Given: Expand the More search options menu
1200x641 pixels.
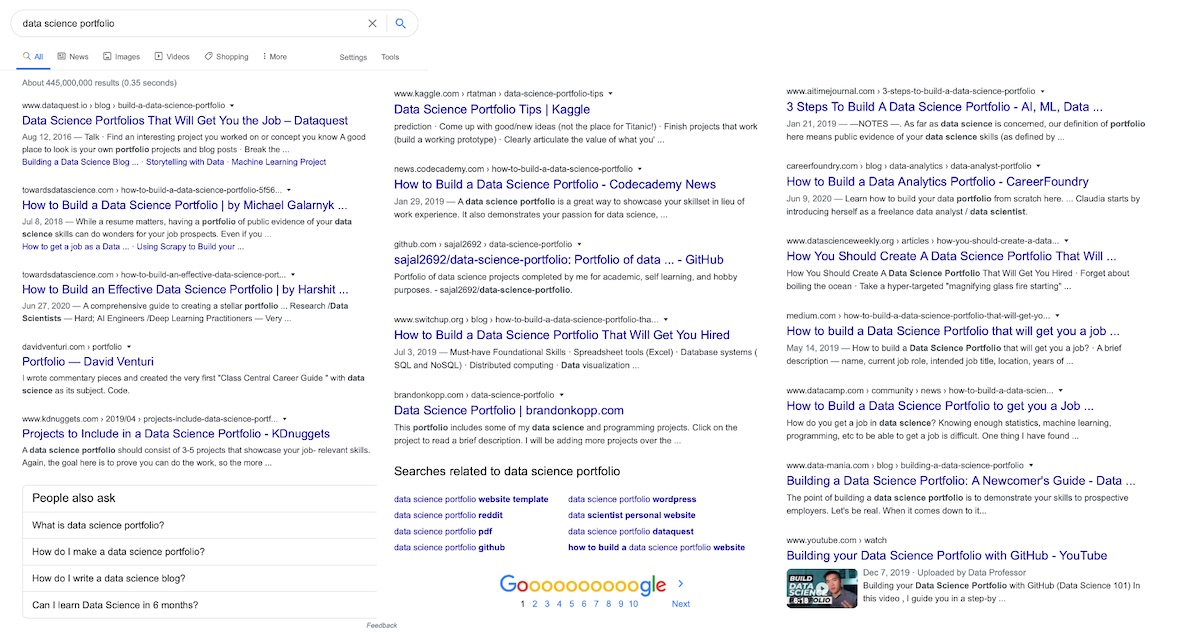Looking at the screenshot, I should pos(274,57).
